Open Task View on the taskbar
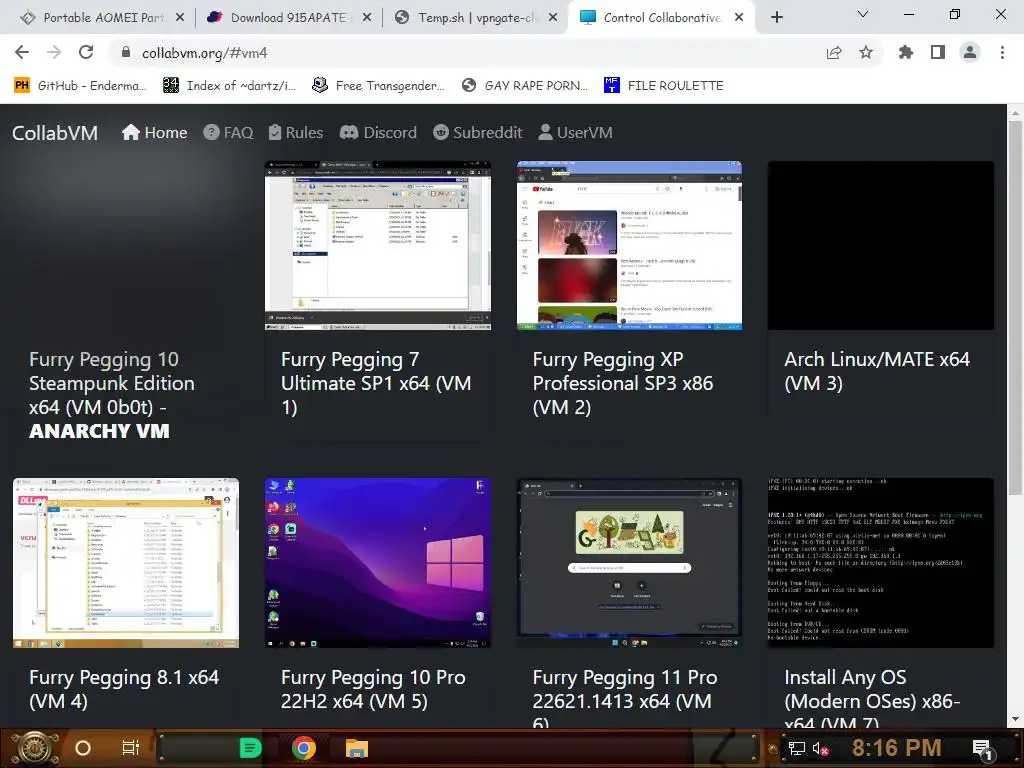Viewport: 1024px width, 768px height. (x=130, y=748)
